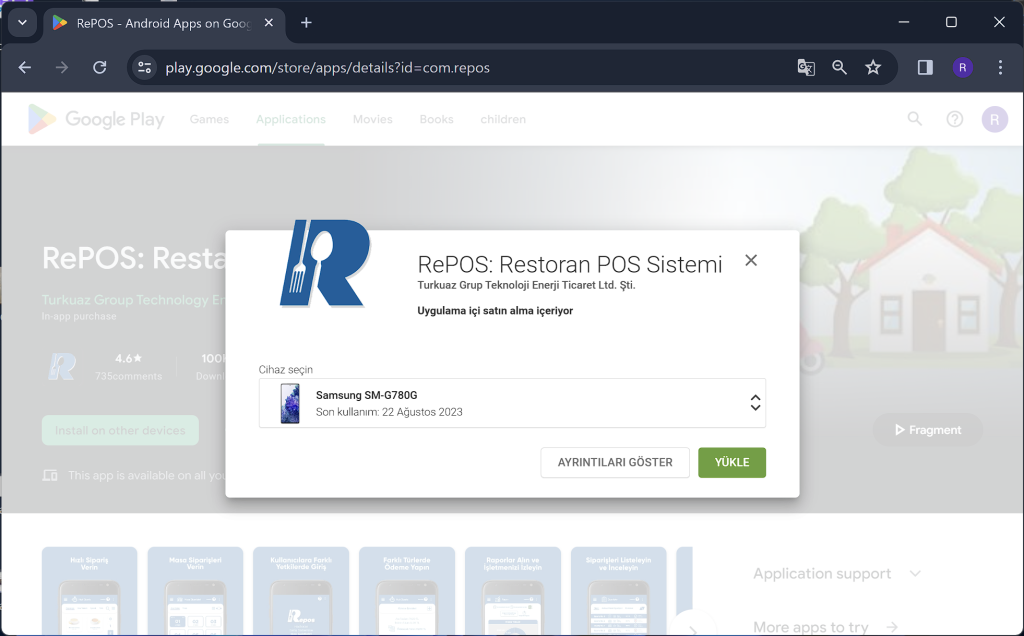
Task: Open Google Play account avatar
Action: 995,119
